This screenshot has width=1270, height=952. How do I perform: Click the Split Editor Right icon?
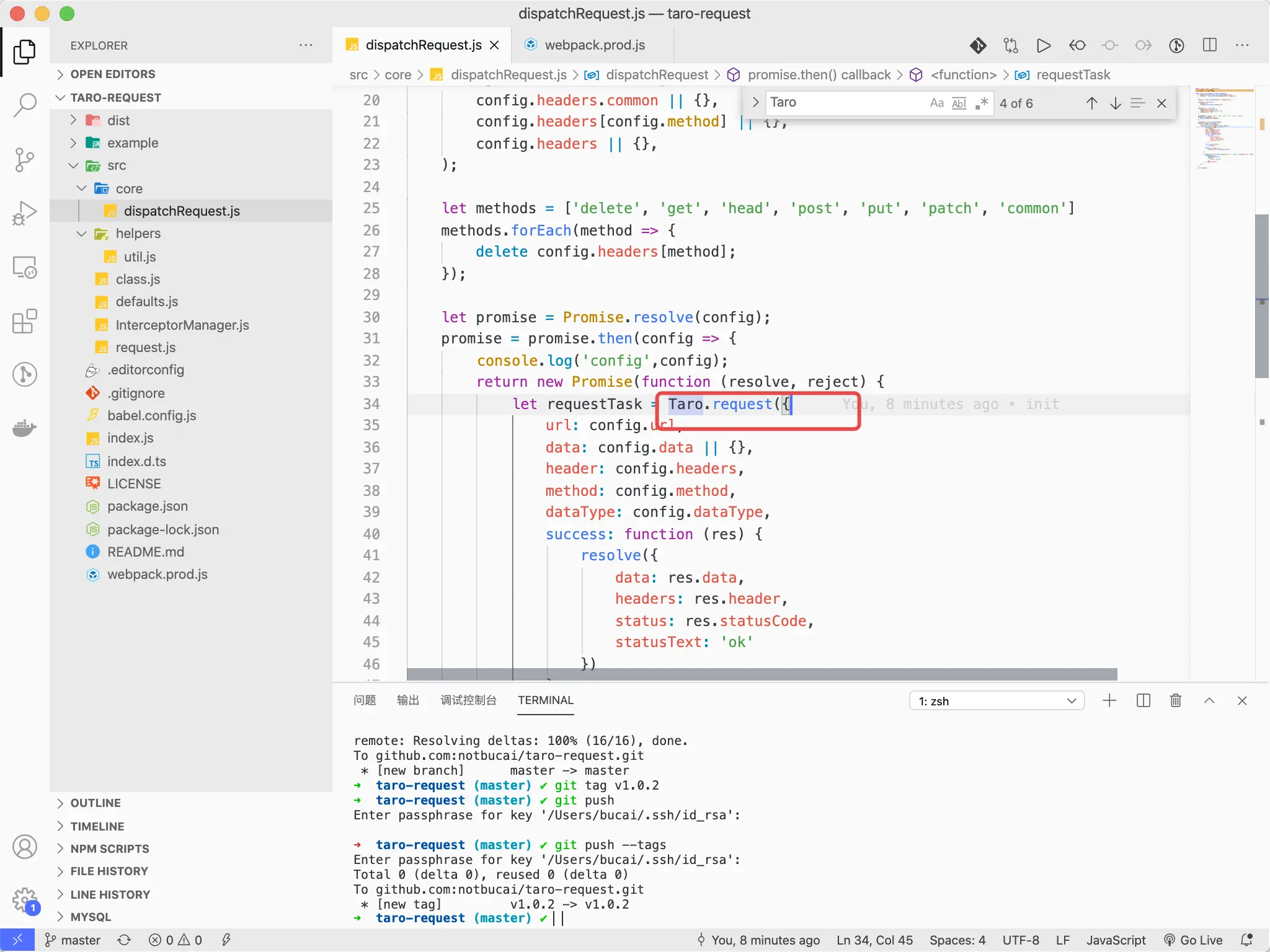pos(1209,45)
